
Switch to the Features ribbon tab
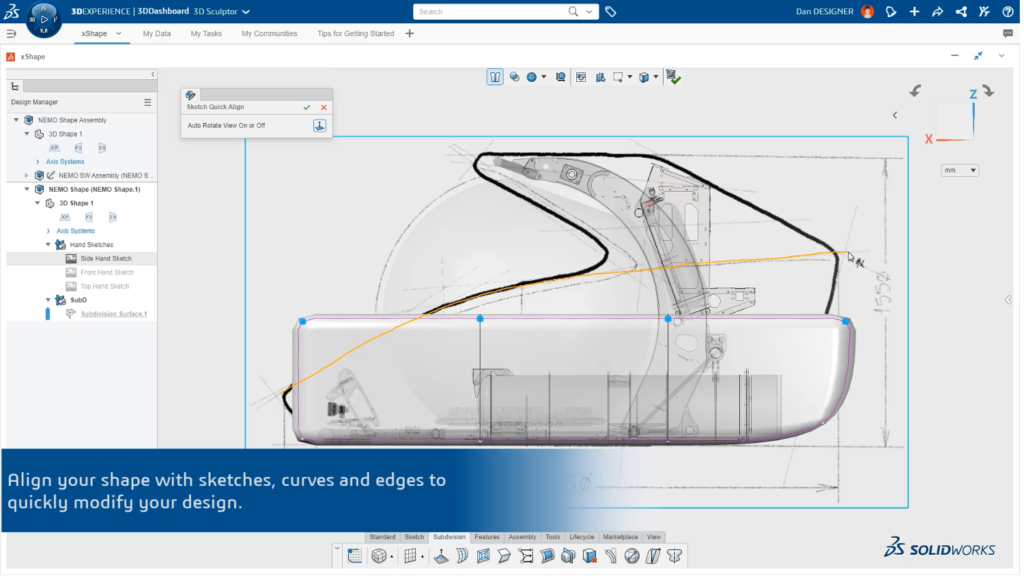(x=487, y=536)
